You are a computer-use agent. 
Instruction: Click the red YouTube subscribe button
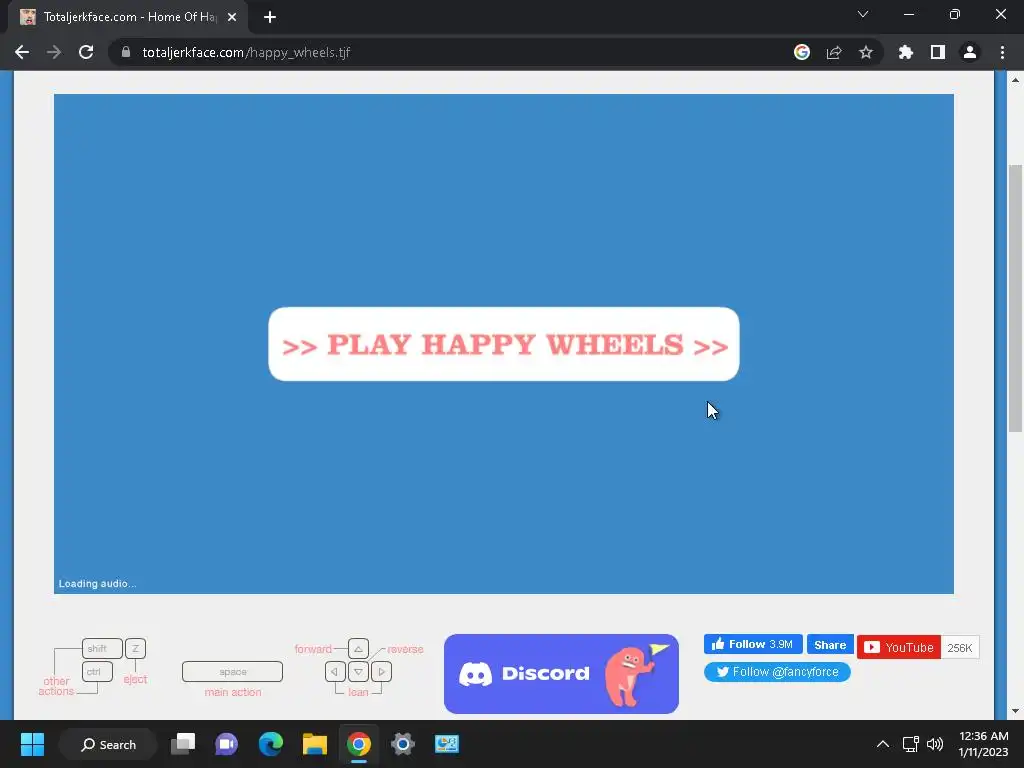pos(899,647)
